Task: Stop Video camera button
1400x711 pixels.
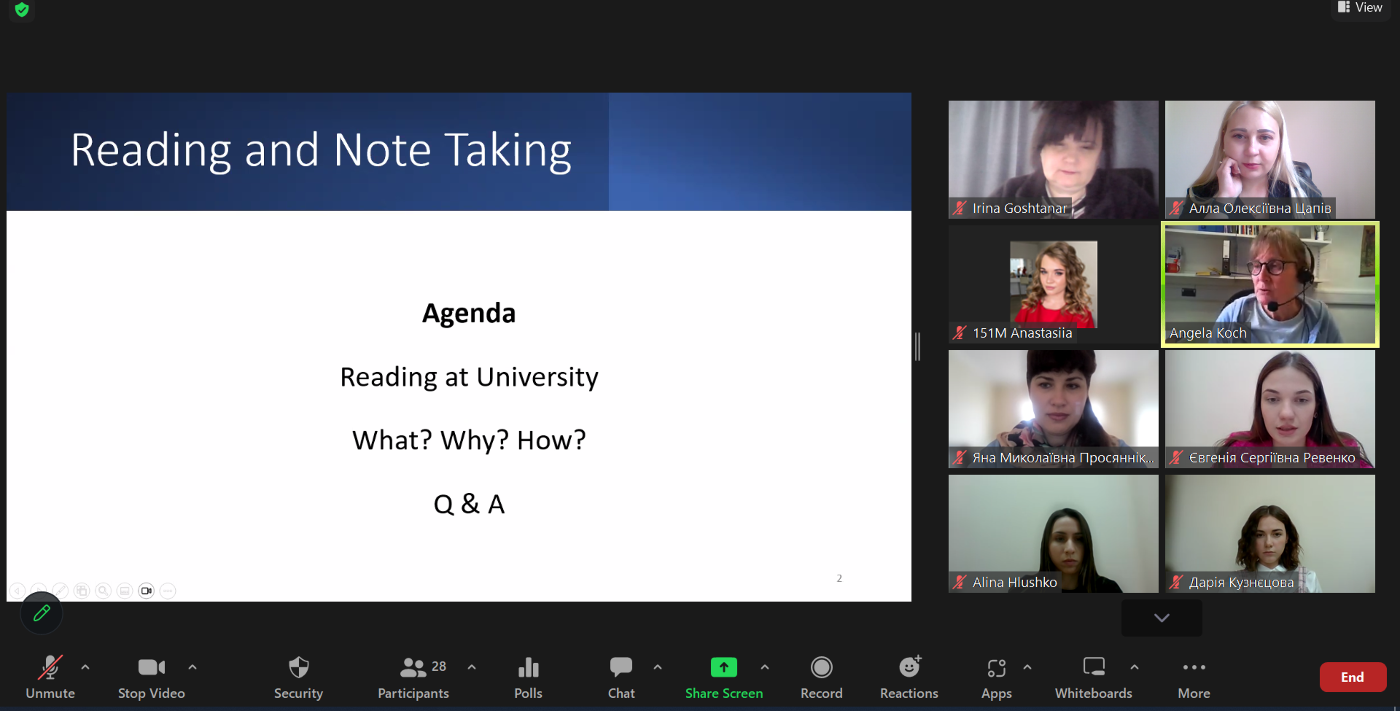Action: [x=151, y=677]
